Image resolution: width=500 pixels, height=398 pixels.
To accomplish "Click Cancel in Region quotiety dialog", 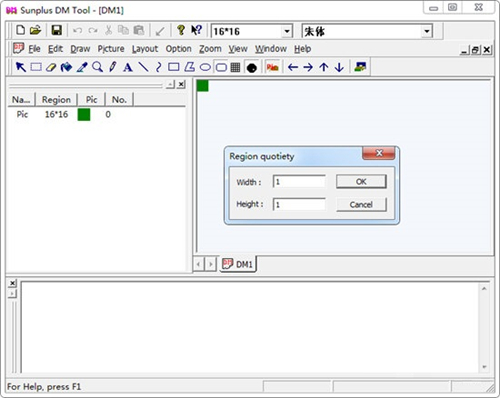I will coord(361,204).
